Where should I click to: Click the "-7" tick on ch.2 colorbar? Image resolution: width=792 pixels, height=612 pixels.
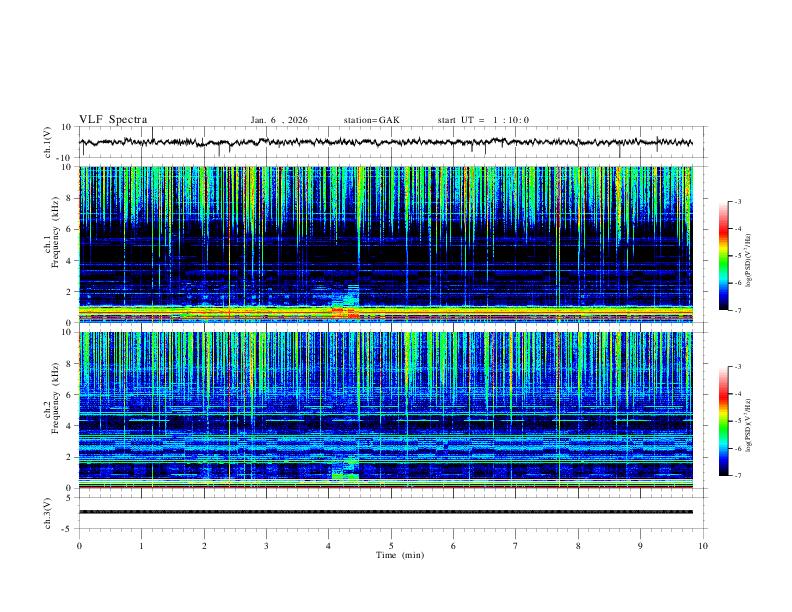click(x=738, y=476)
